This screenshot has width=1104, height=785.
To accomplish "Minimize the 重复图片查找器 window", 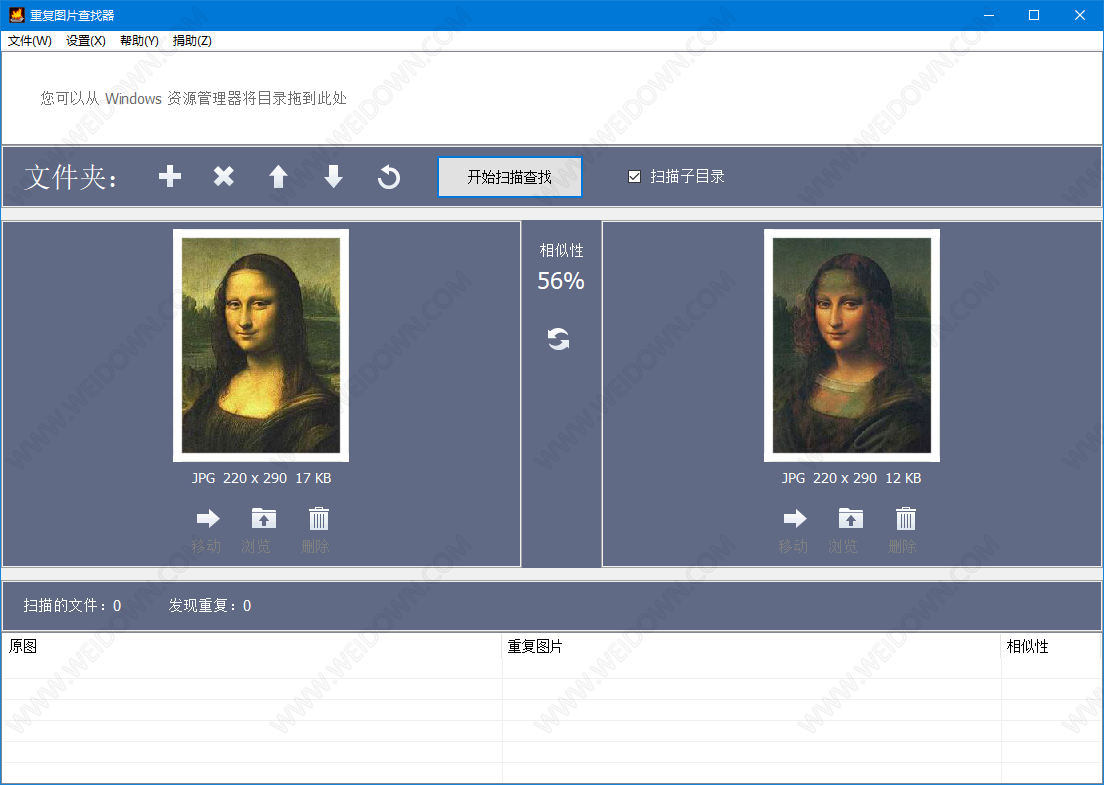I will click(989, 15).
